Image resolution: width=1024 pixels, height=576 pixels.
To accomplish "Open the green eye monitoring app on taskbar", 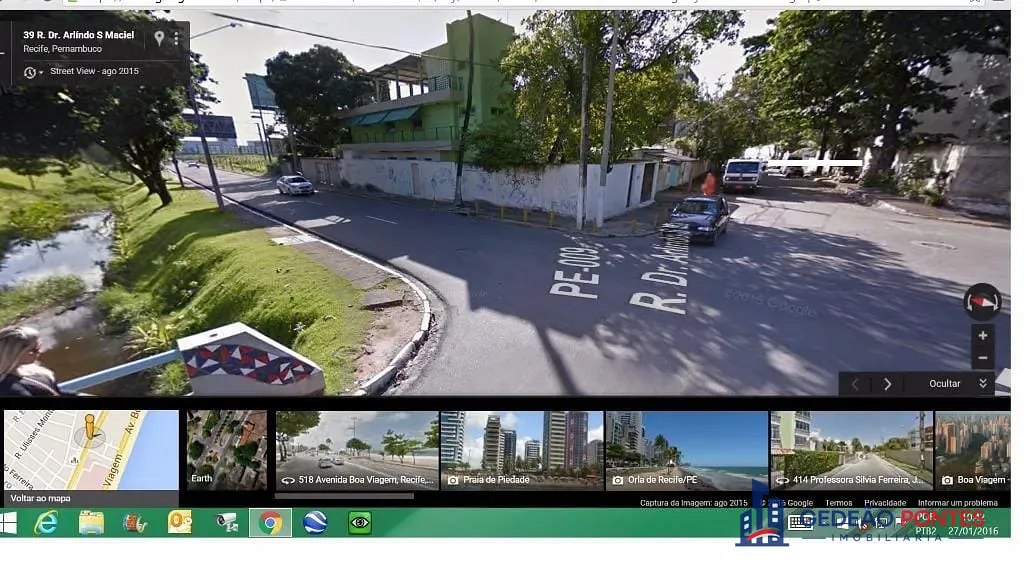I will (359, 522).
